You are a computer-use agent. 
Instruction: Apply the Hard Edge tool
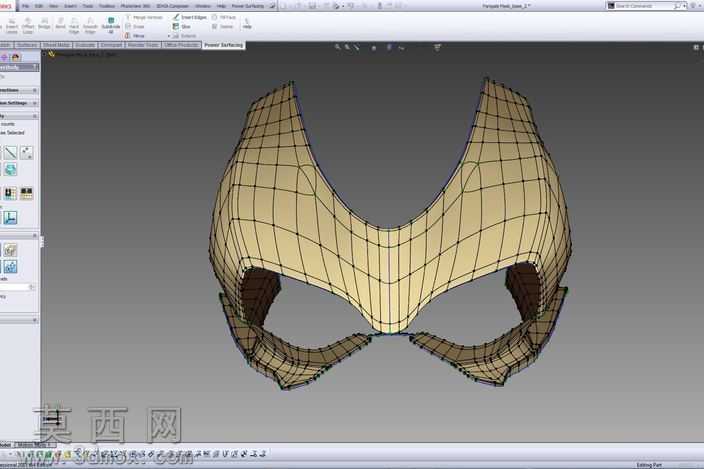click(x=74, y=26)
